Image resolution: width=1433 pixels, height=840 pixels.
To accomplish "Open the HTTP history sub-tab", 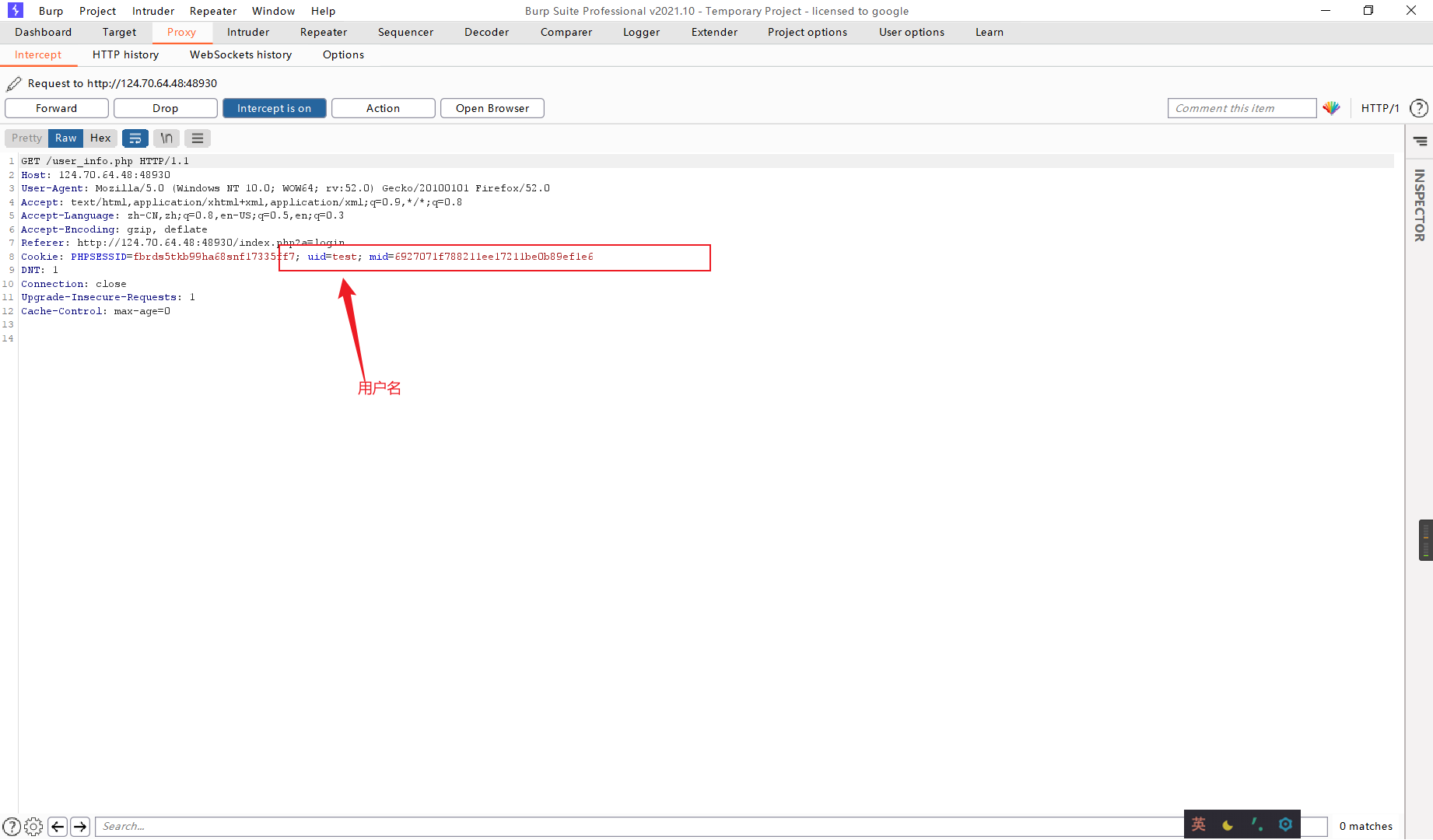I will point(126,54).
